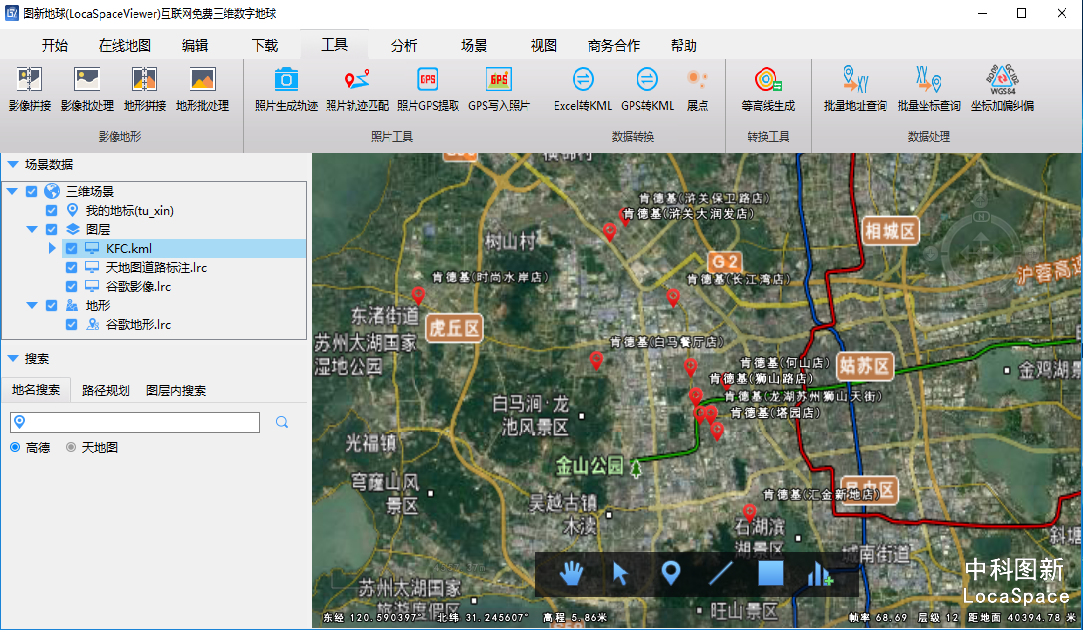The width and height of the screenshot is (1083, 630).
Task: Collapse the 地形 tree node
Action: tap(32, 305)
